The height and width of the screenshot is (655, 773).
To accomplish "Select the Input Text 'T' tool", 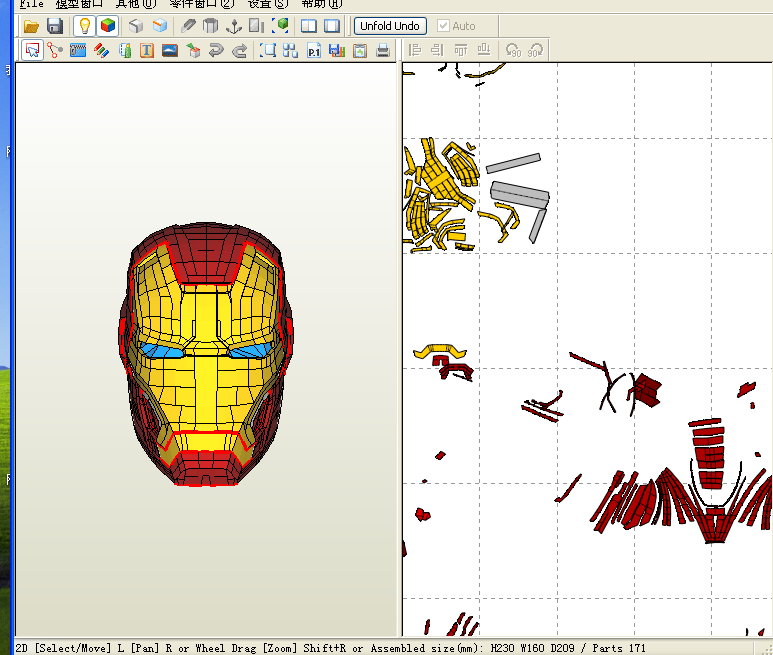I will 147,50.
